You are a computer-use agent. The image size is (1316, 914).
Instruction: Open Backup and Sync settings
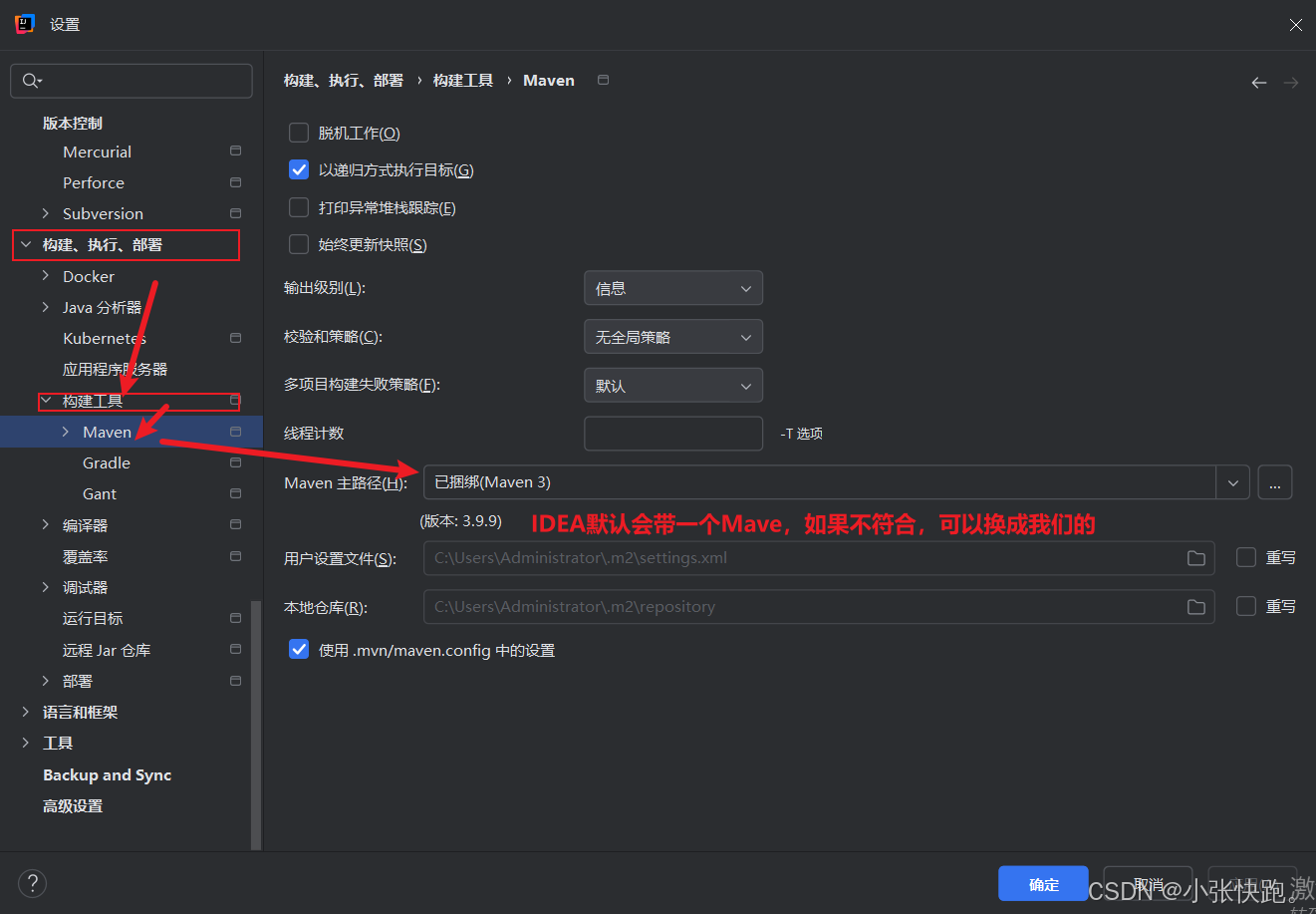(107, 774)
